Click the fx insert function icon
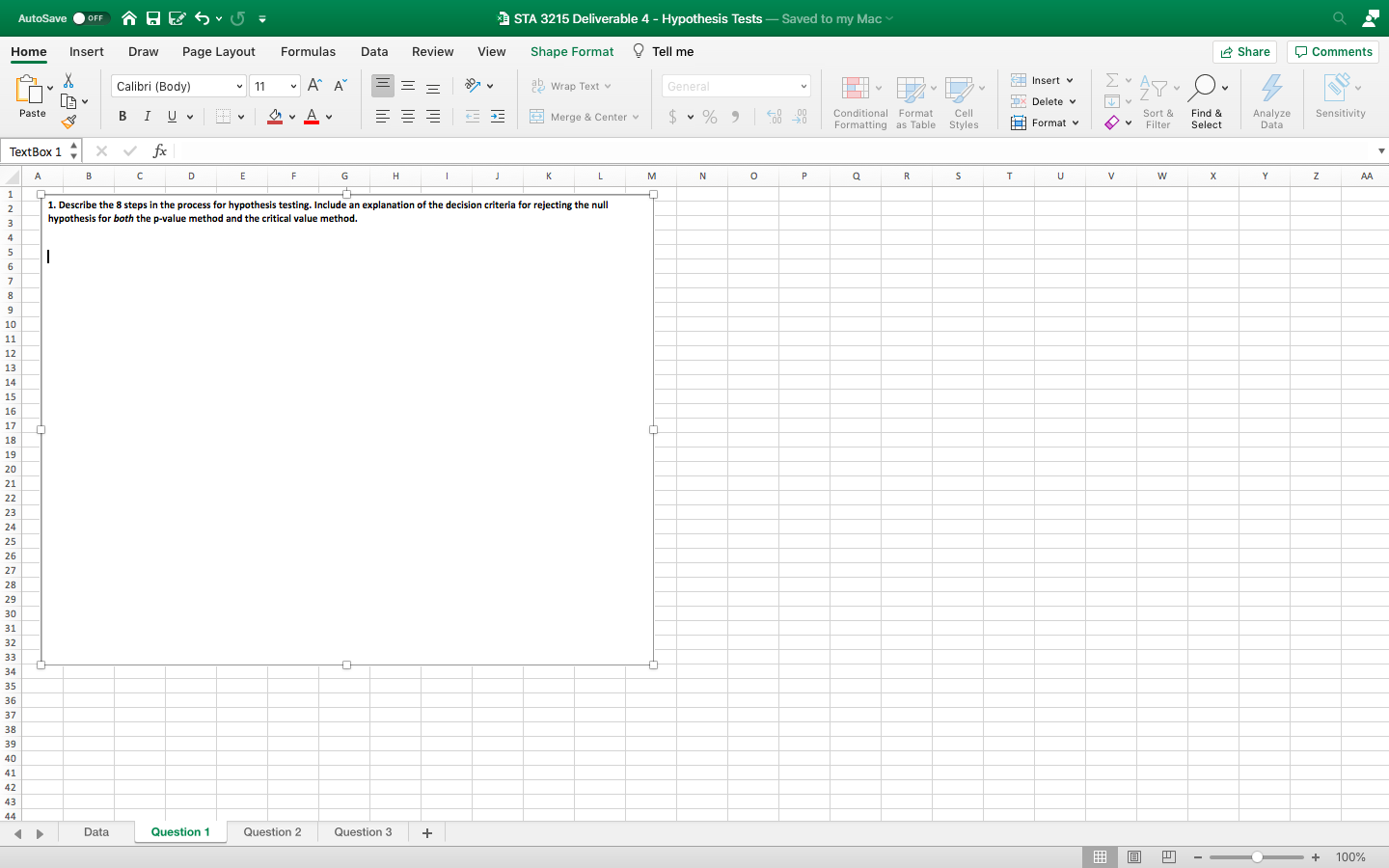The height and width of the screenshot is (868, 1389). point(160,151)
